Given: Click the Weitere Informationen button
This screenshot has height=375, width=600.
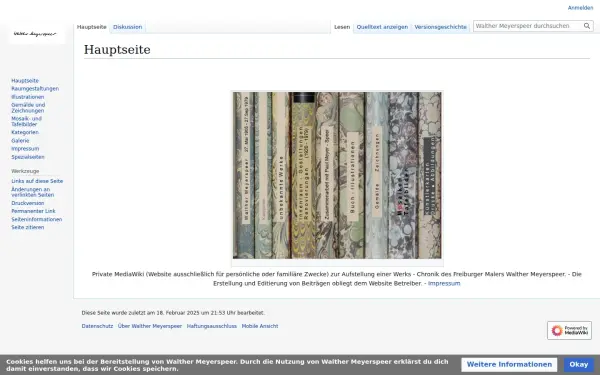Looking at the screenshot, I should click(x=509, y=365).
